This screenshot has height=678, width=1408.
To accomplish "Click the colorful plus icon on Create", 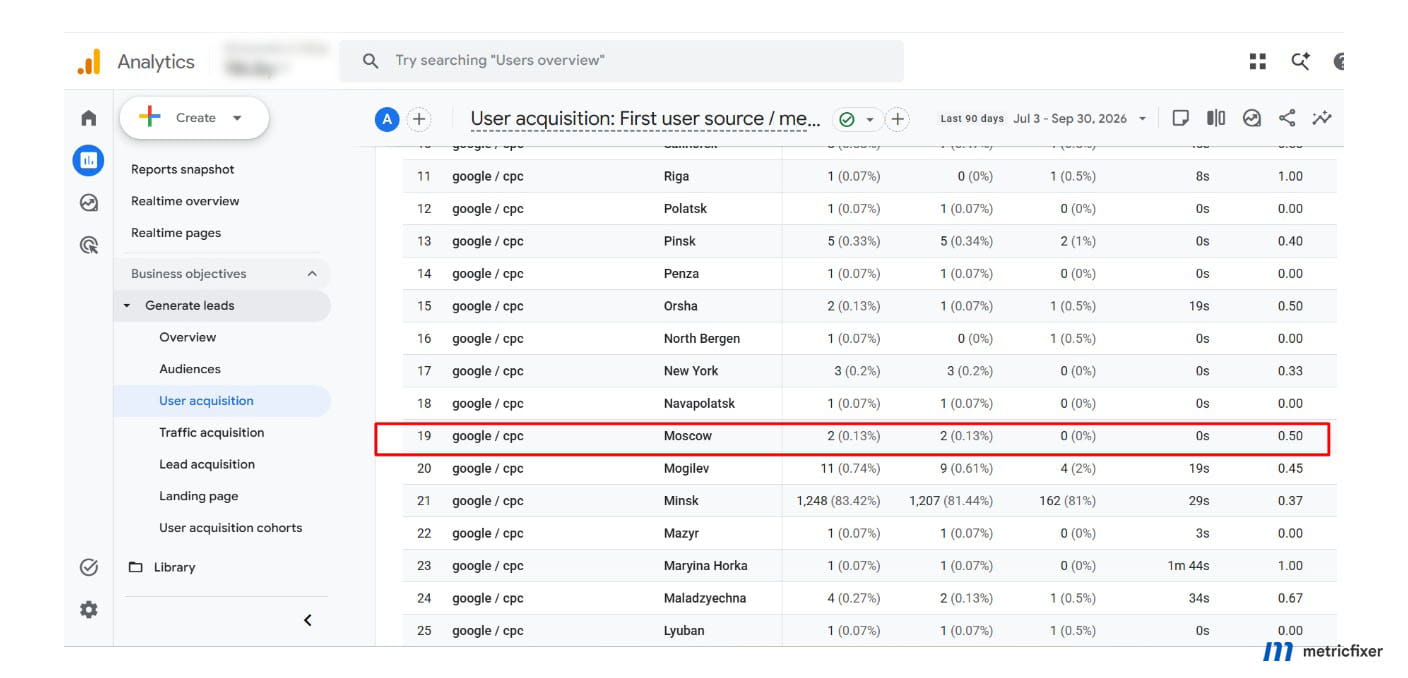I will pos(150,117).
